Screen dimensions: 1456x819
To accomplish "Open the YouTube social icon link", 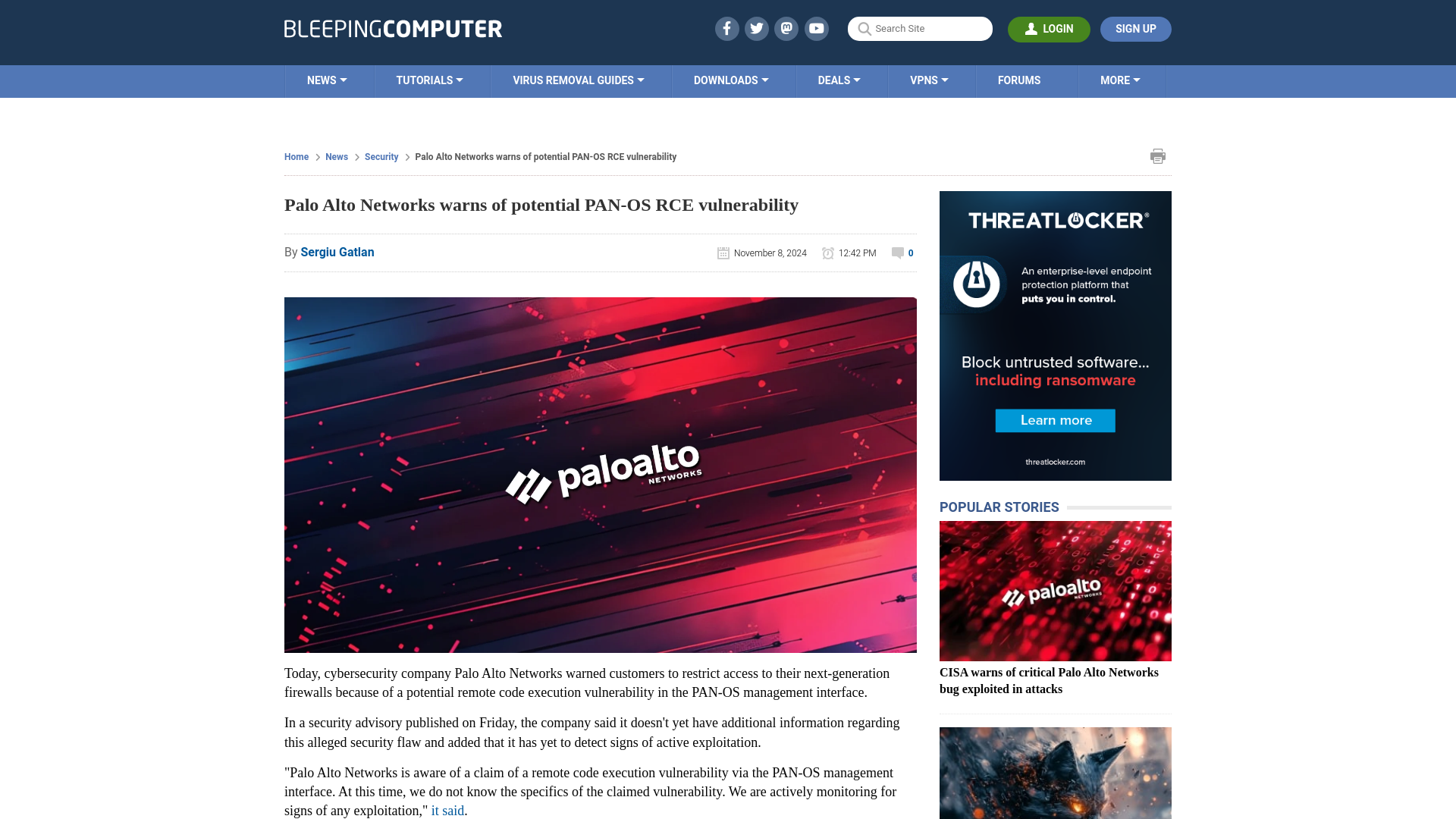I will point(817,28).
